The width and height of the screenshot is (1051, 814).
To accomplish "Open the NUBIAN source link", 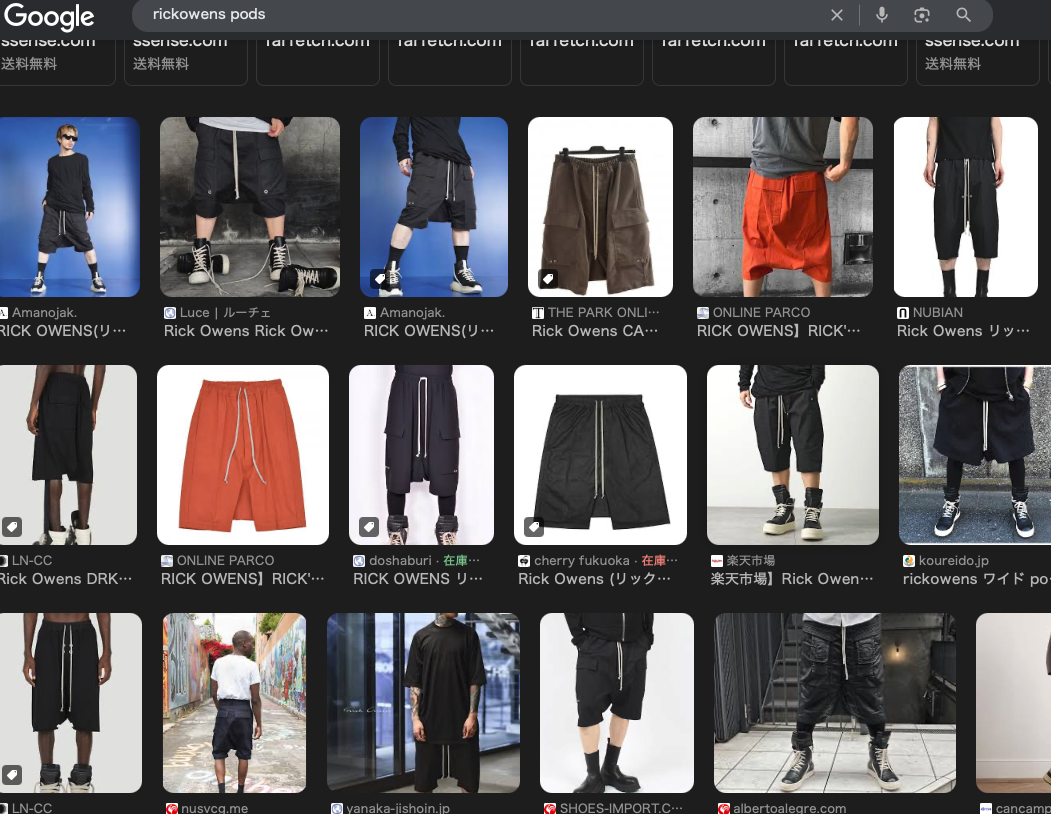I will coord(938,312).
